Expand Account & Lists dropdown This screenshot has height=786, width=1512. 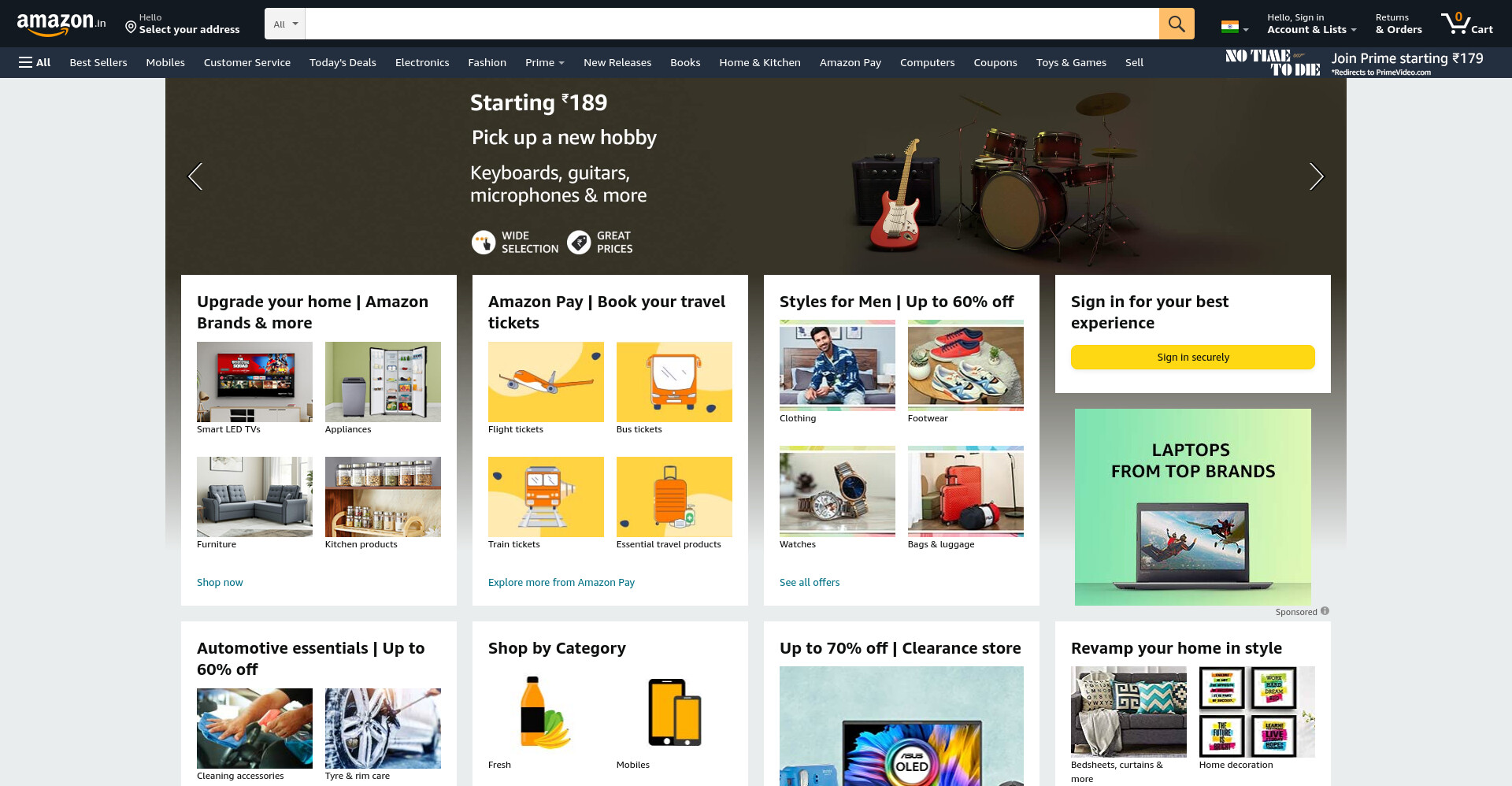click(1311, 24)
